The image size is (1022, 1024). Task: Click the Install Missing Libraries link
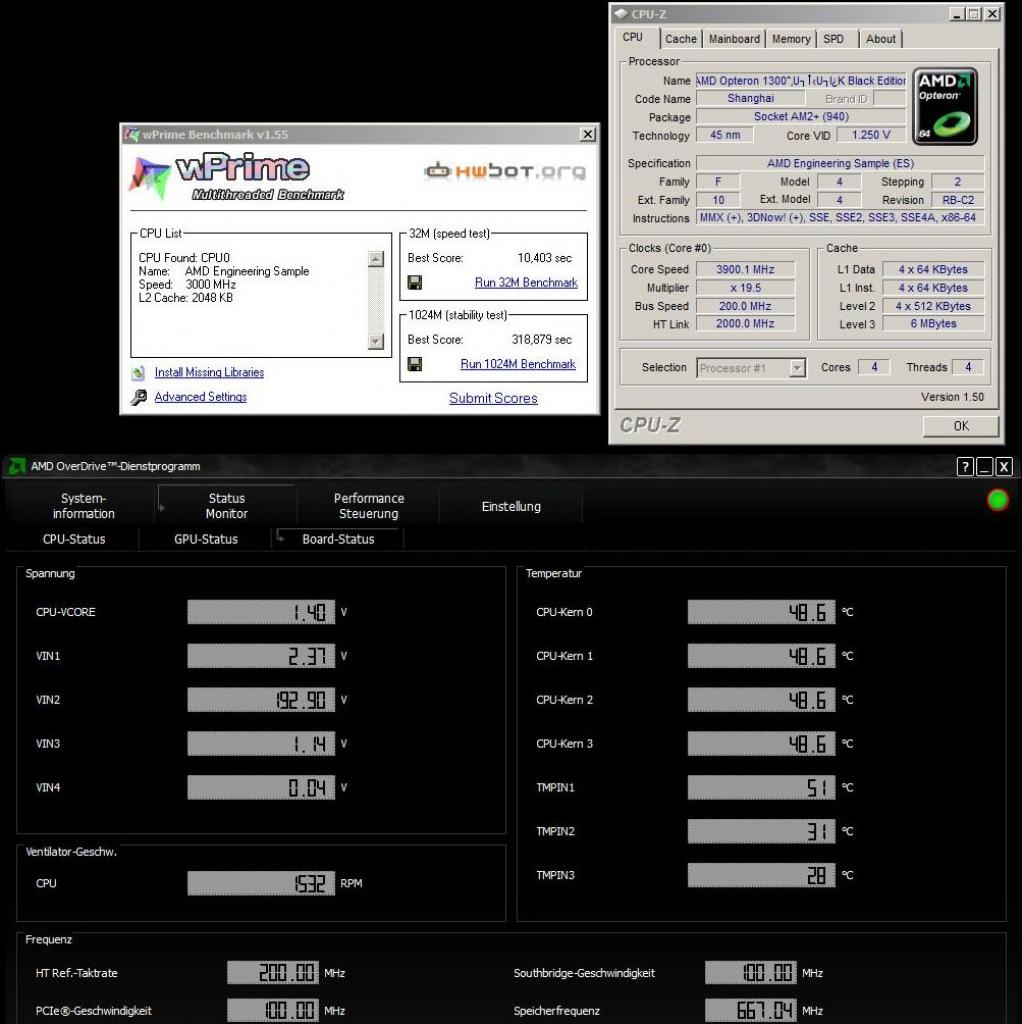pyautogui.click(x=209, y=372)
